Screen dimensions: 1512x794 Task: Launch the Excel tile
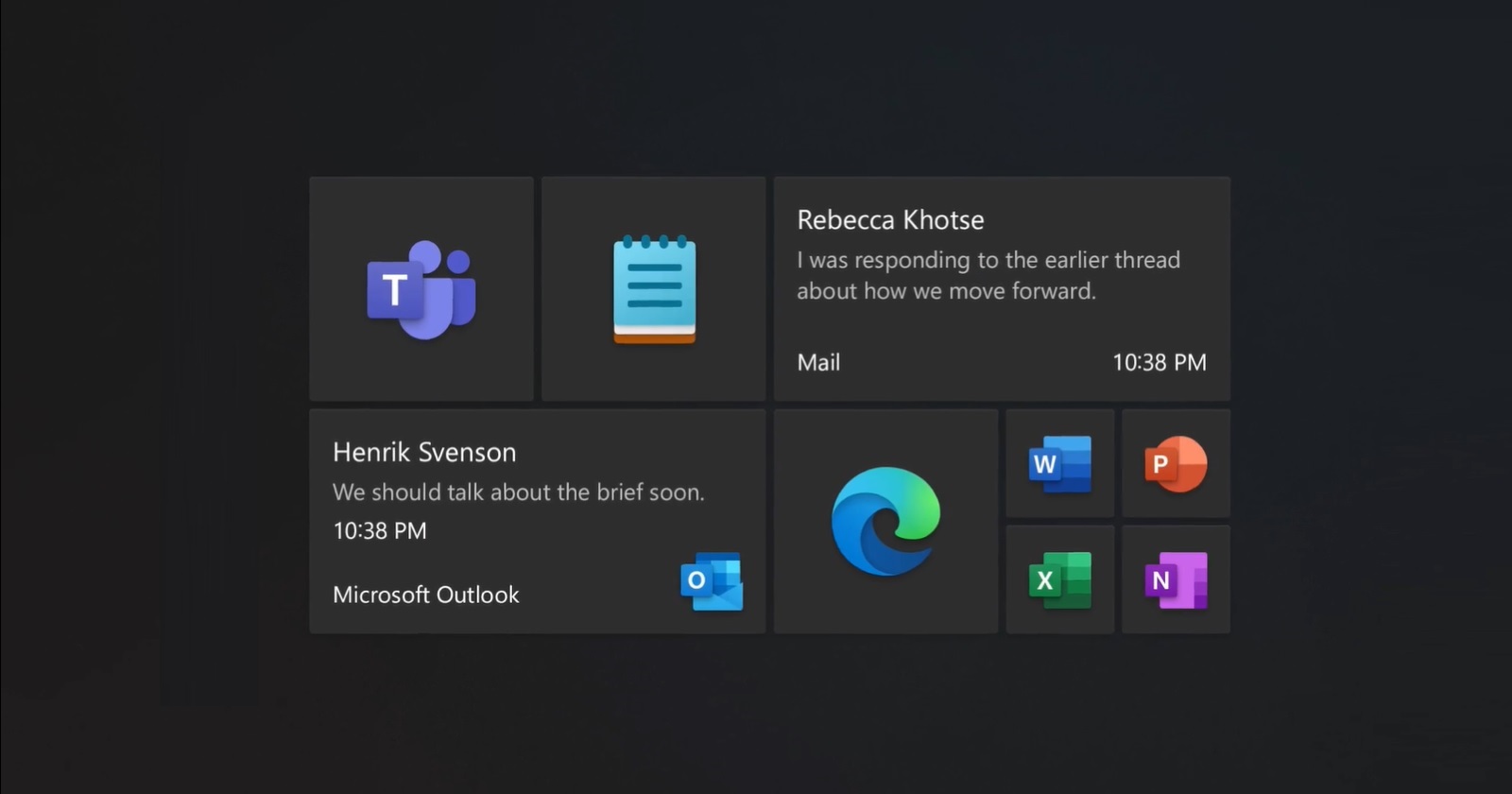pyautogui.click(x=1059, y=579)
